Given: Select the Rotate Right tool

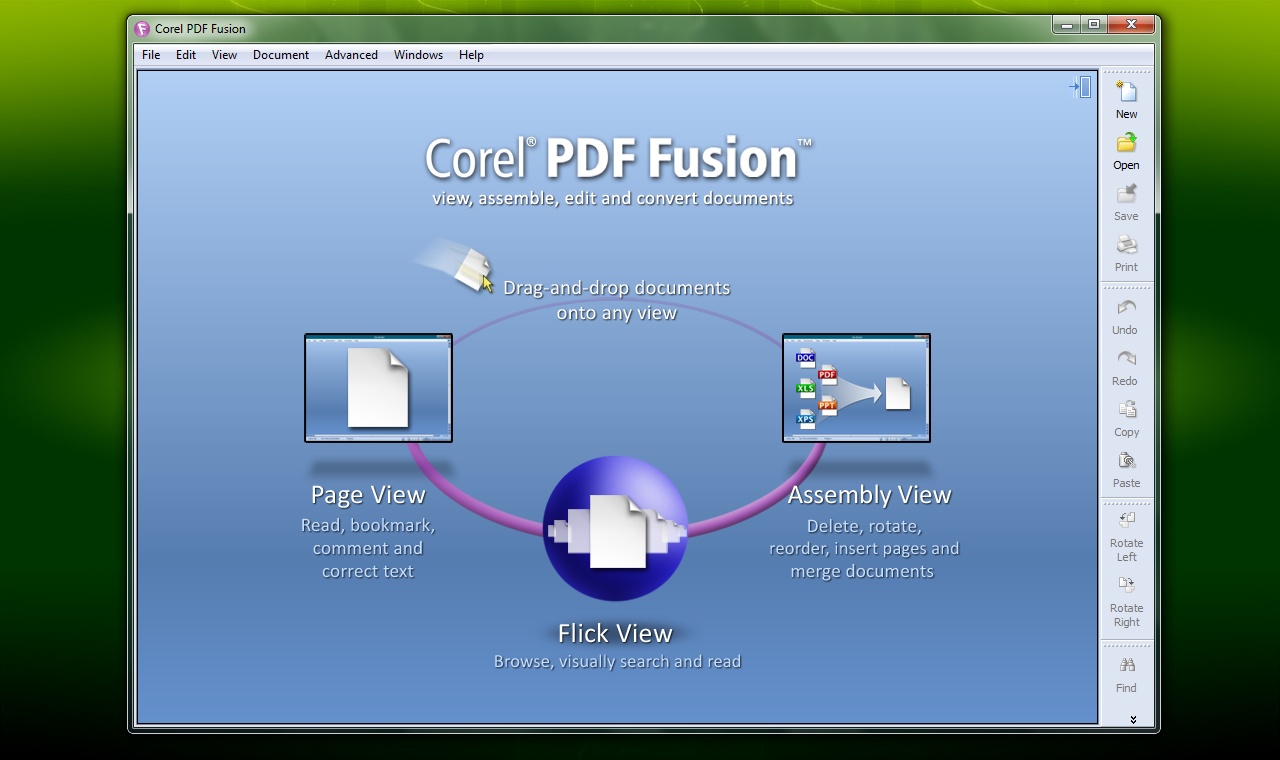Looking at the screenshot, I should [1126, 586].
